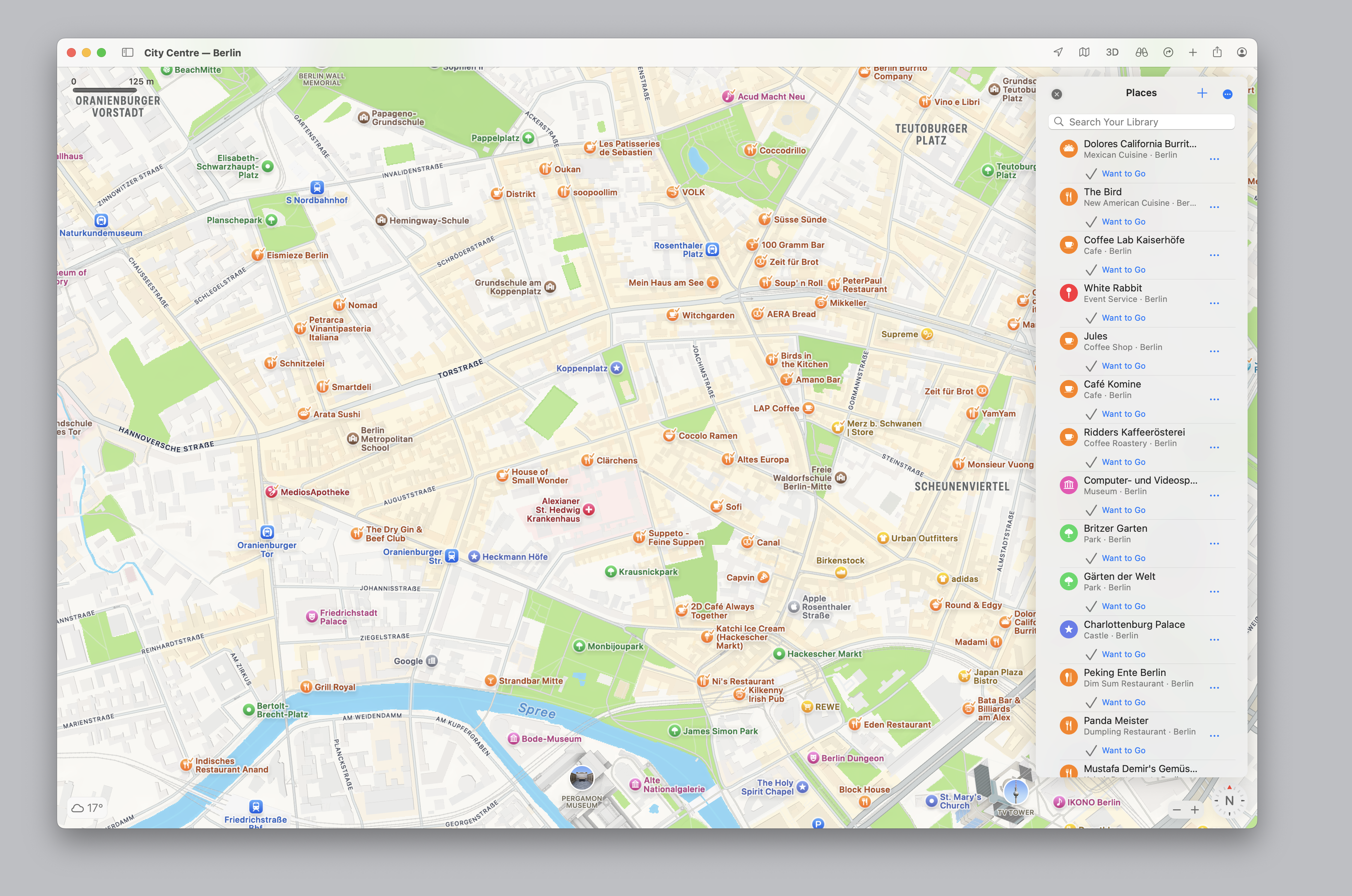Click Rosenthaler Platz station icon
The image size is (1352, 896).
[x=712, y=249]
